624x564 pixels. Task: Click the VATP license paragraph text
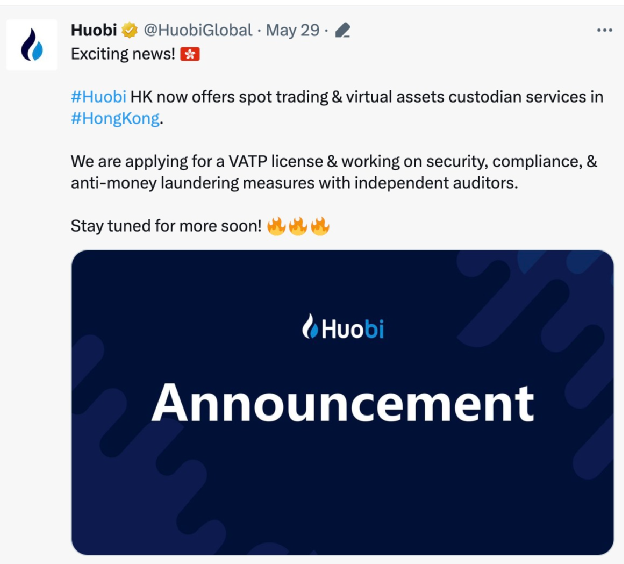pyautogui.click(x=334, y=172)
